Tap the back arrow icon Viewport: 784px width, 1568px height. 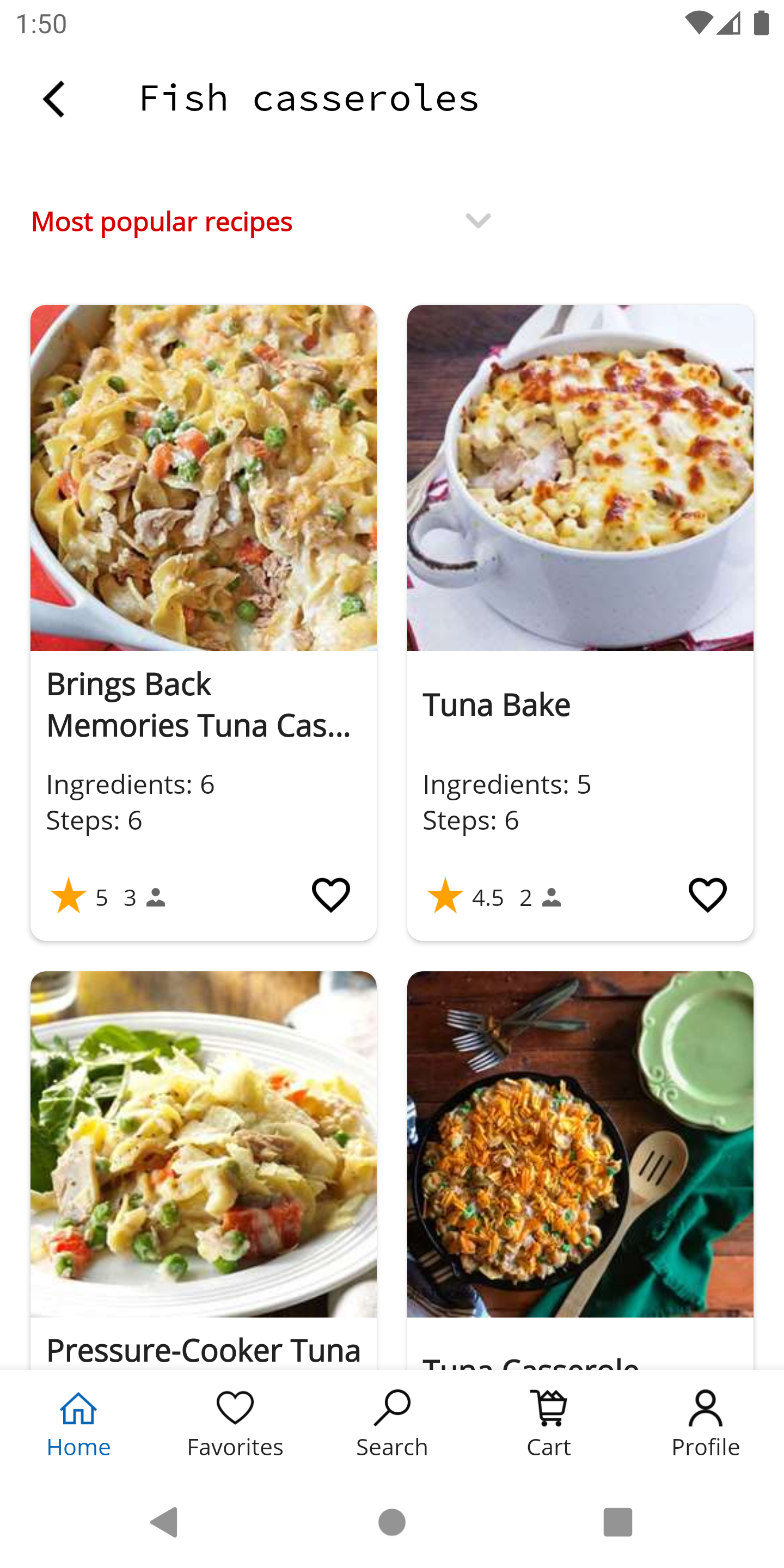53,99
